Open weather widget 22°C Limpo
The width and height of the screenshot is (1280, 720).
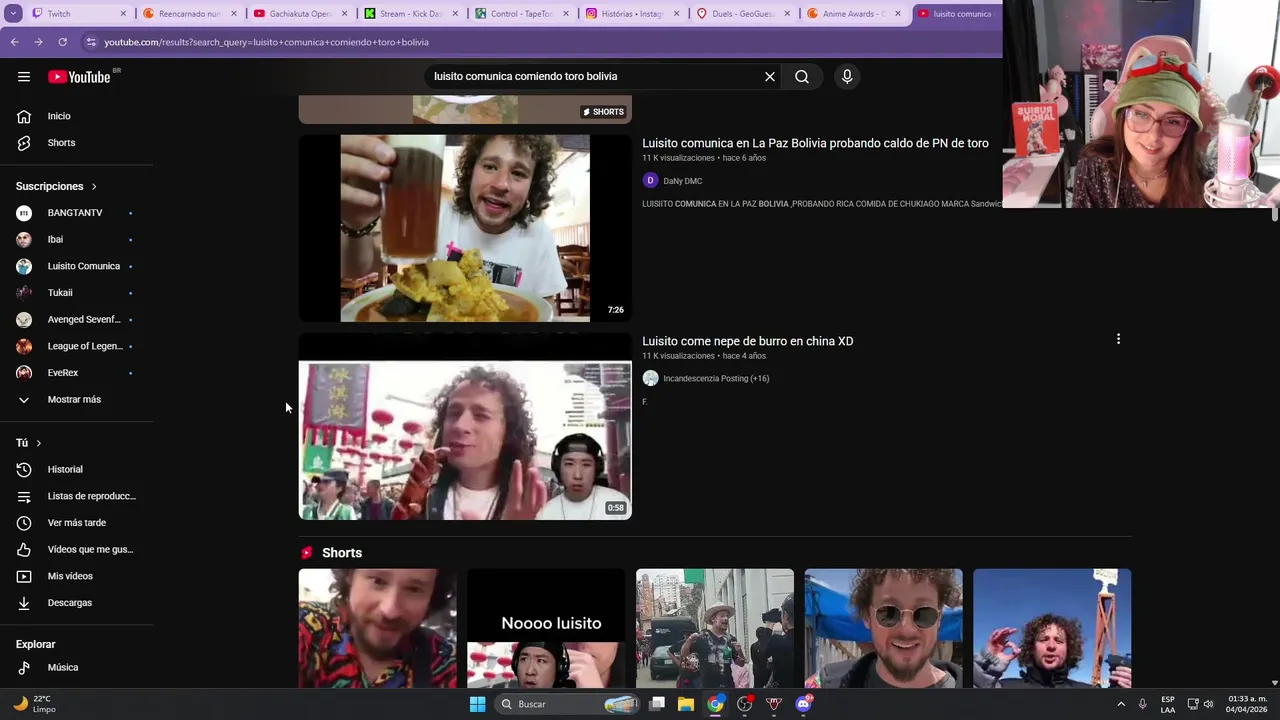point(36,704)
